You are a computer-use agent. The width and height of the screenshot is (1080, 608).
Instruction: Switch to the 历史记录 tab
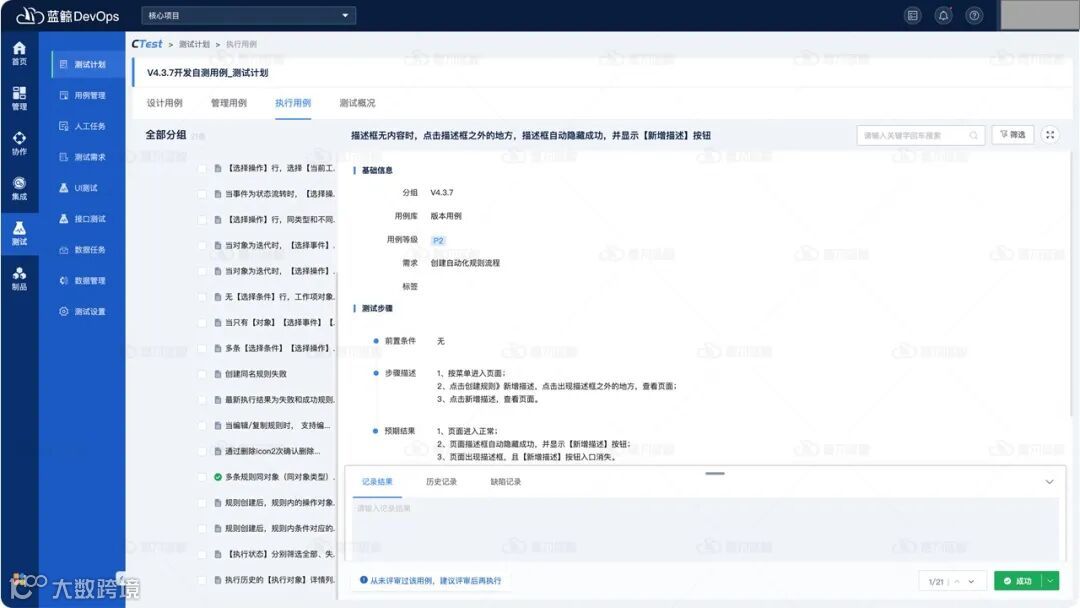(441, 482)
